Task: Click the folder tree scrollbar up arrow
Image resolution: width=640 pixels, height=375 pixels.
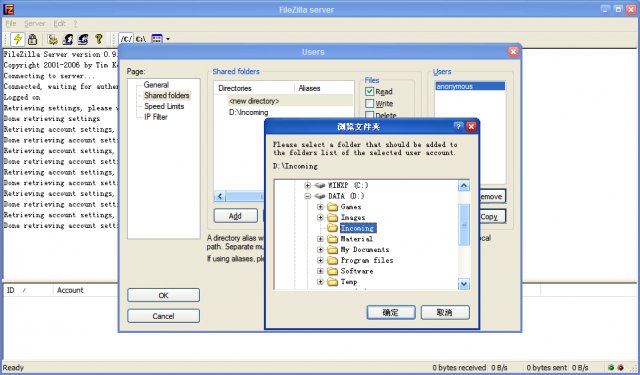Action: click(464, 186)
